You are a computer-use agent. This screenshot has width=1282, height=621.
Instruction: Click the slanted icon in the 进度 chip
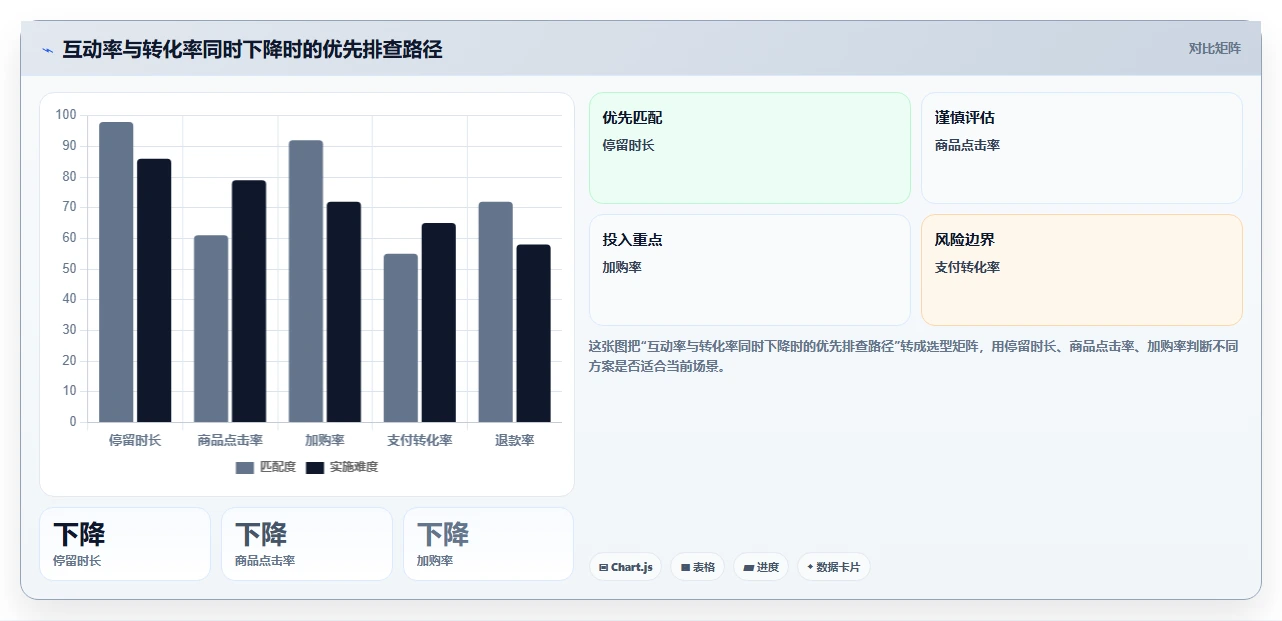748,567
